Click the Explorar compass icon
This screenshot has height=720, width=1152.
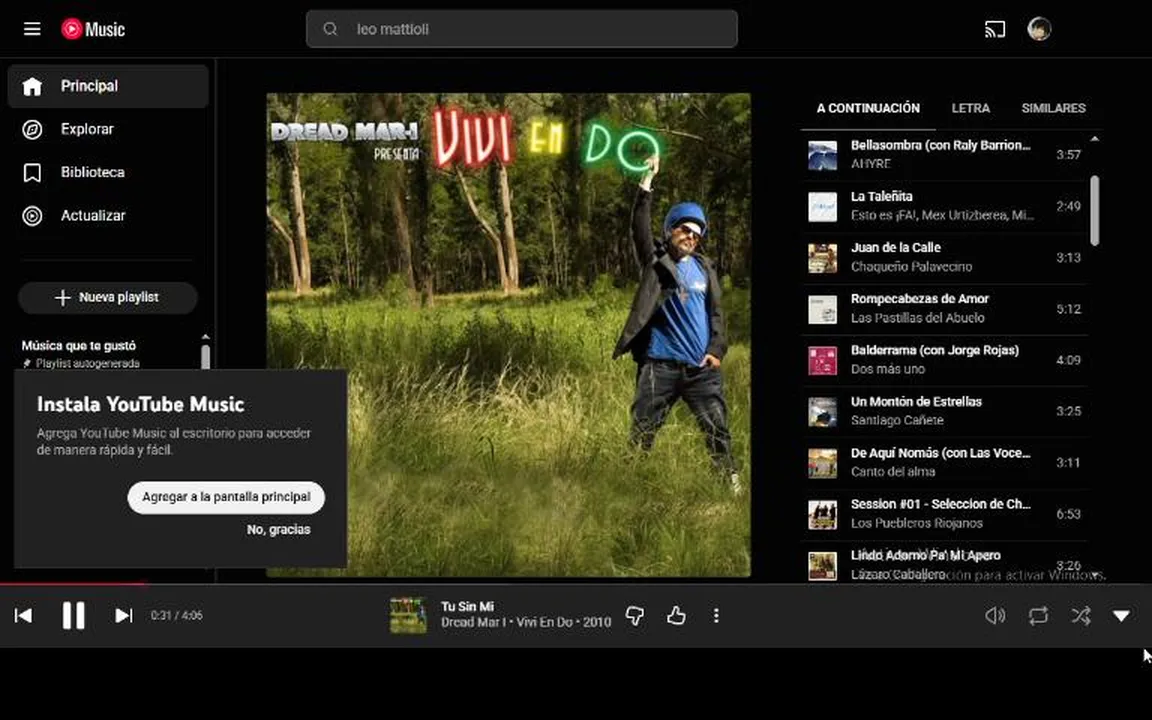[32, 130]
